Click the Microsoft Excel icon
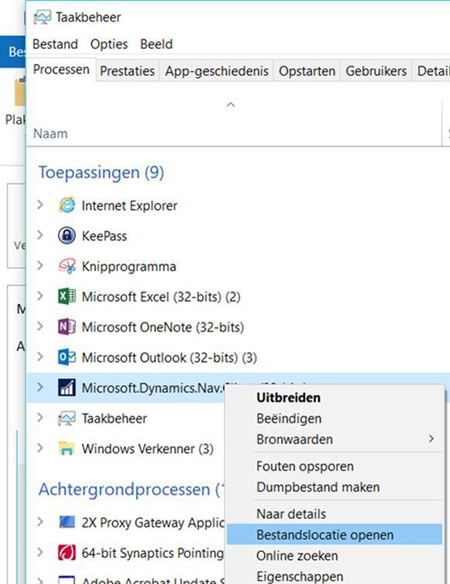Viewport: 450px width, 584px height. (67, 296)
